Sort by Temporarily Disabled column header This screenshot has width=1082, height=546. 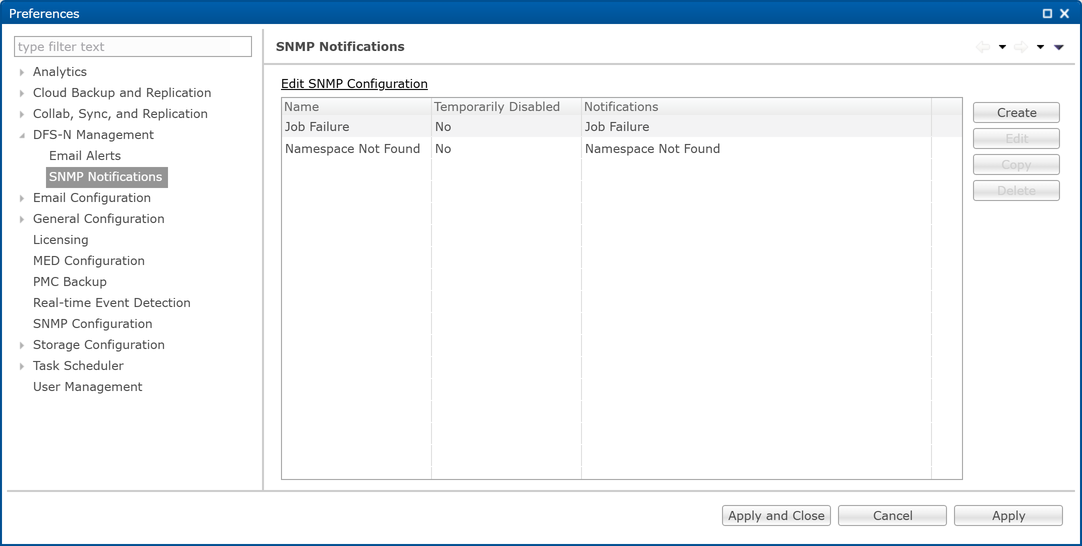click(x=506, y=107)
